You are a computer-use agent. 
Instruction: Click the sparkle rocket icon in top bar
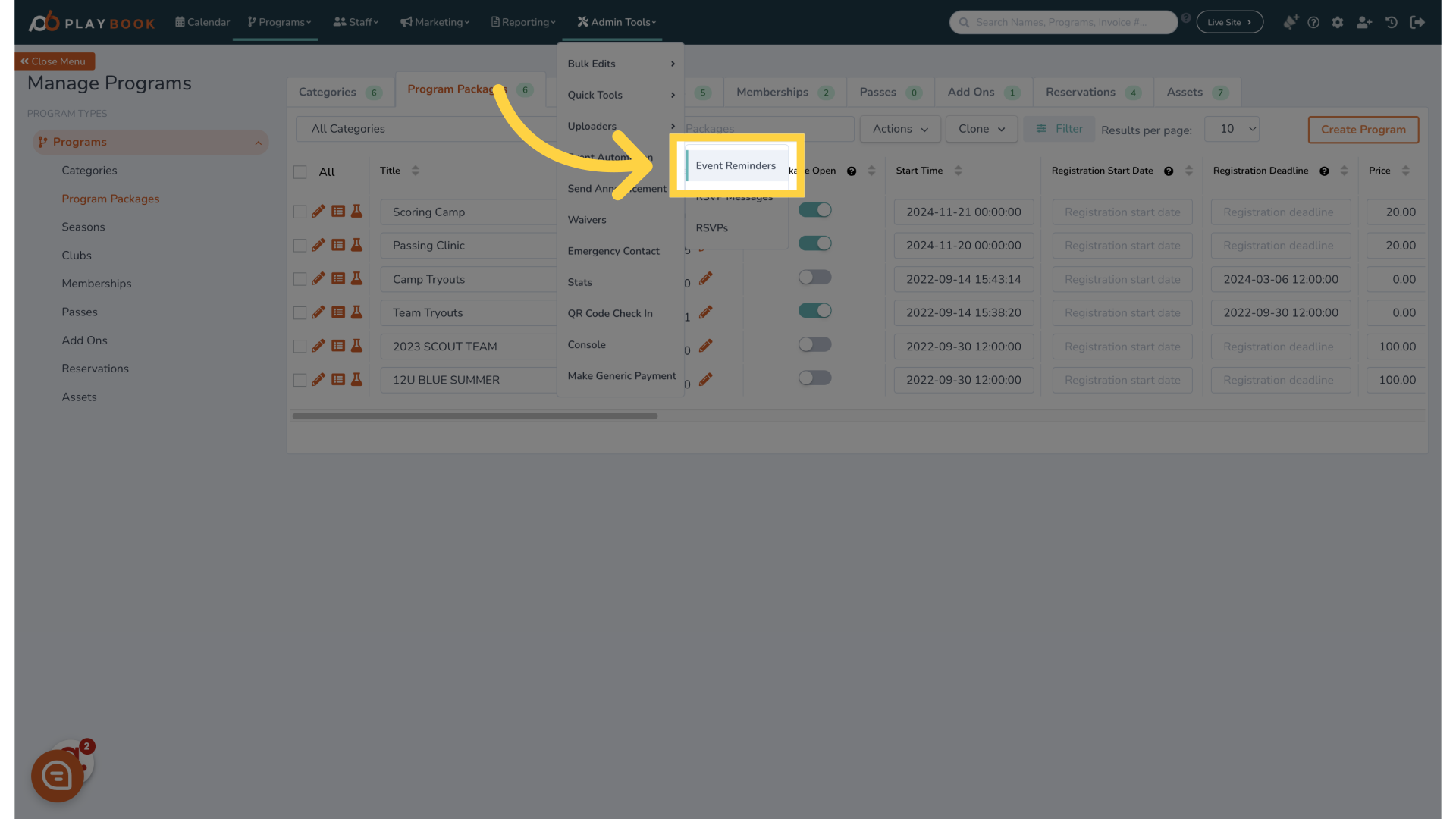pyautogui.click(x=1291, y=23)
